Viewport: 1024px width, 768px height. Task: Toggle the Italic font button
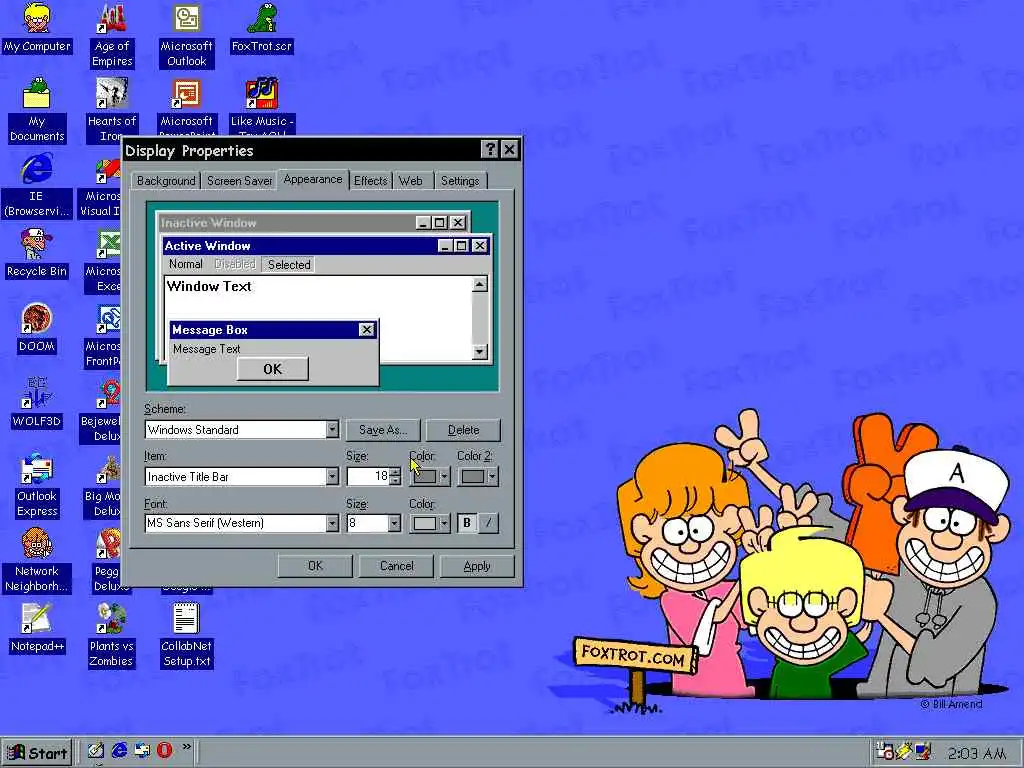488,523
